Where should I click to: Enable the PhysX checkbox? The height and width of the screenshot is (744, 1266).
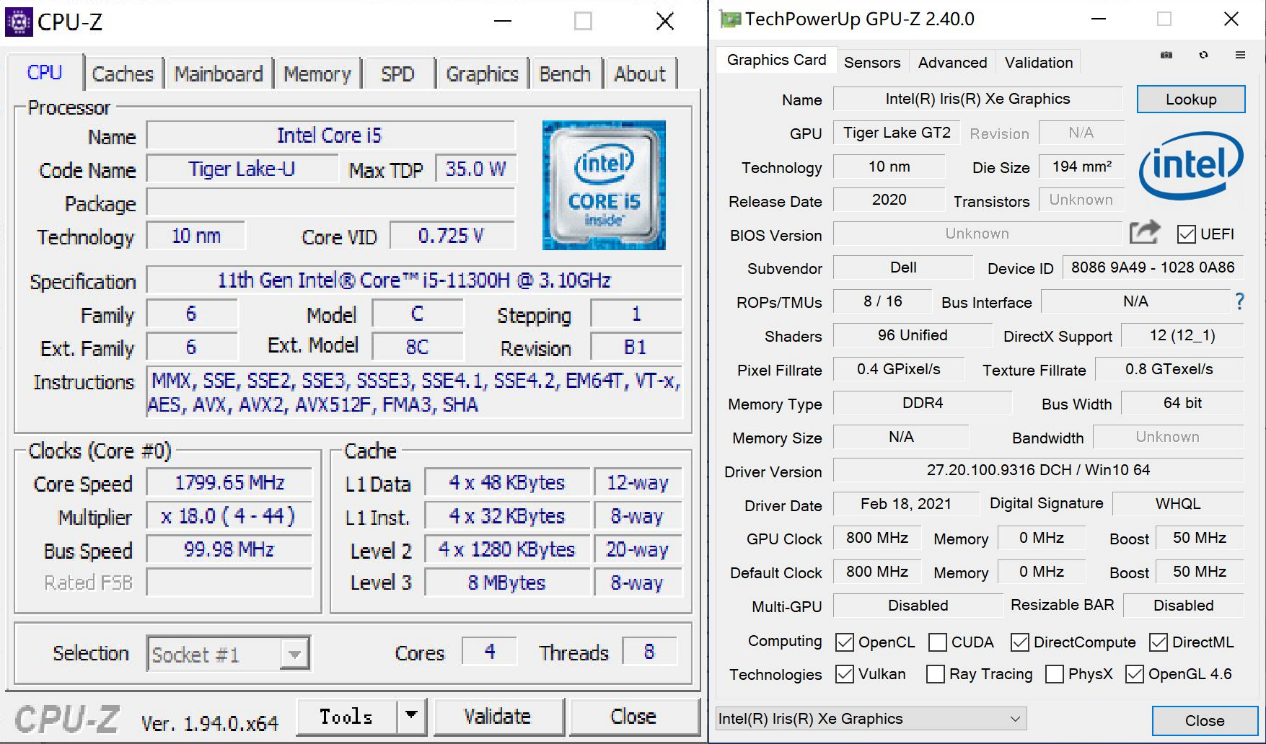click(x=1054, y=674)
